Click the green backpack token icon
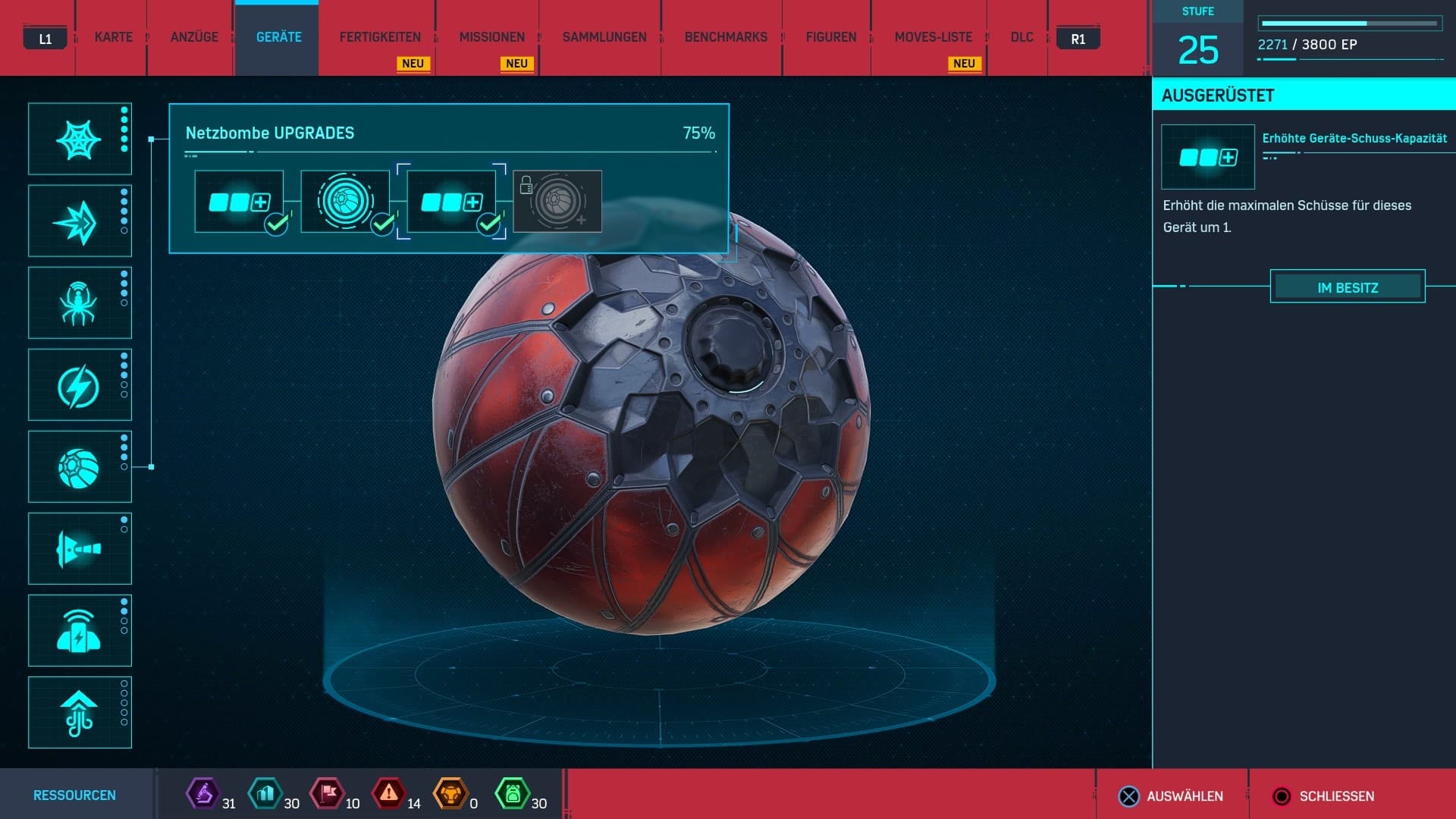Screen dimensions: 1456x819 512,794
